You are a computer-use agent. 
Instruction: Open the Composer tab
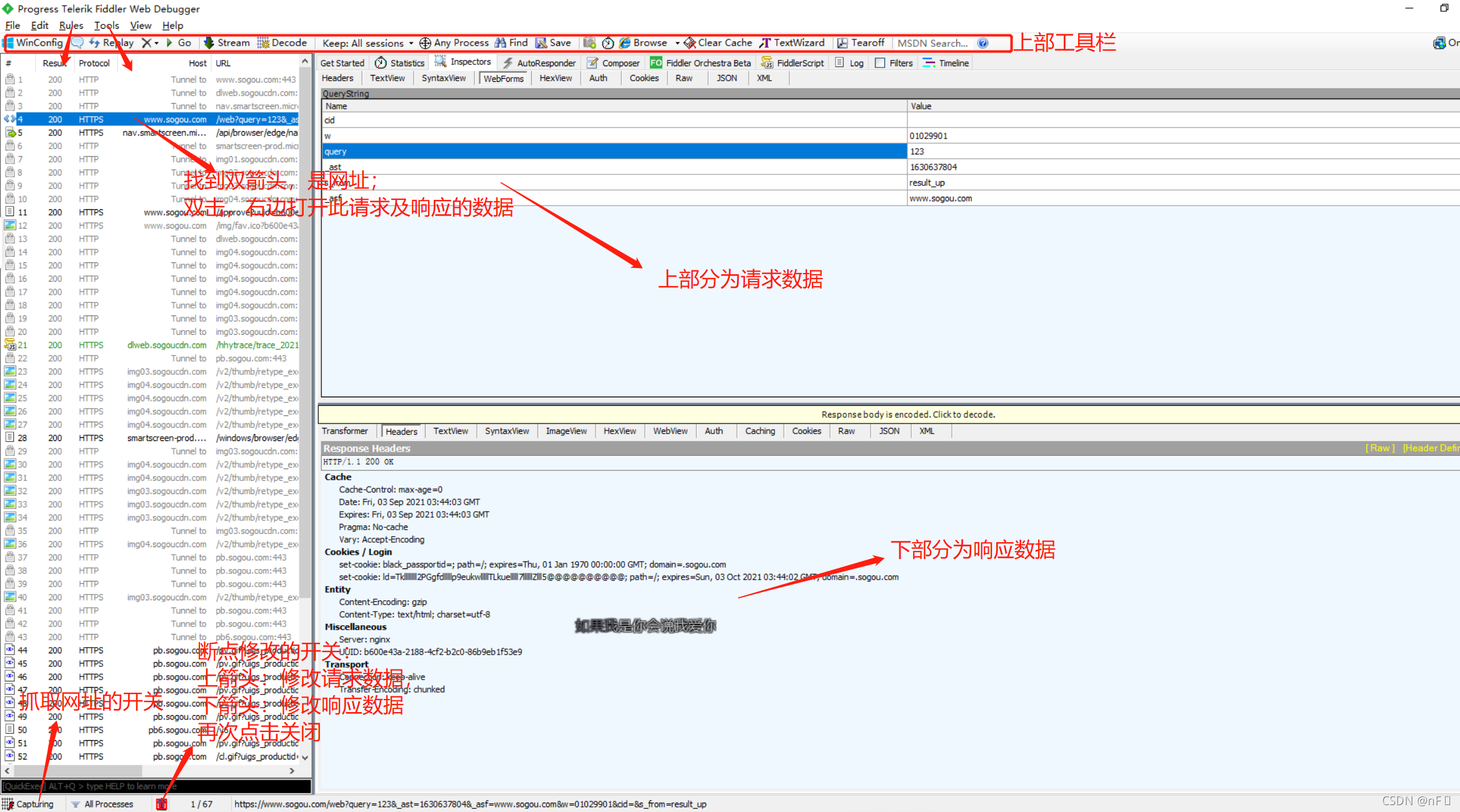[613, 62]
